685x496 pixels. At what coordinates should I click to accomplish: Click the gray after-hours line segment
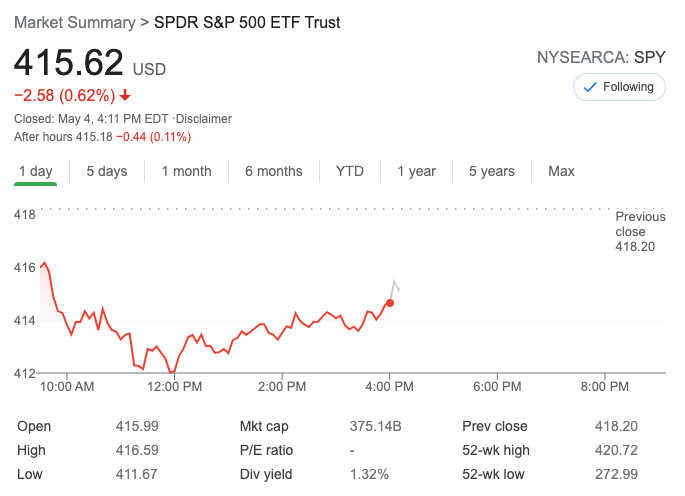395,286
